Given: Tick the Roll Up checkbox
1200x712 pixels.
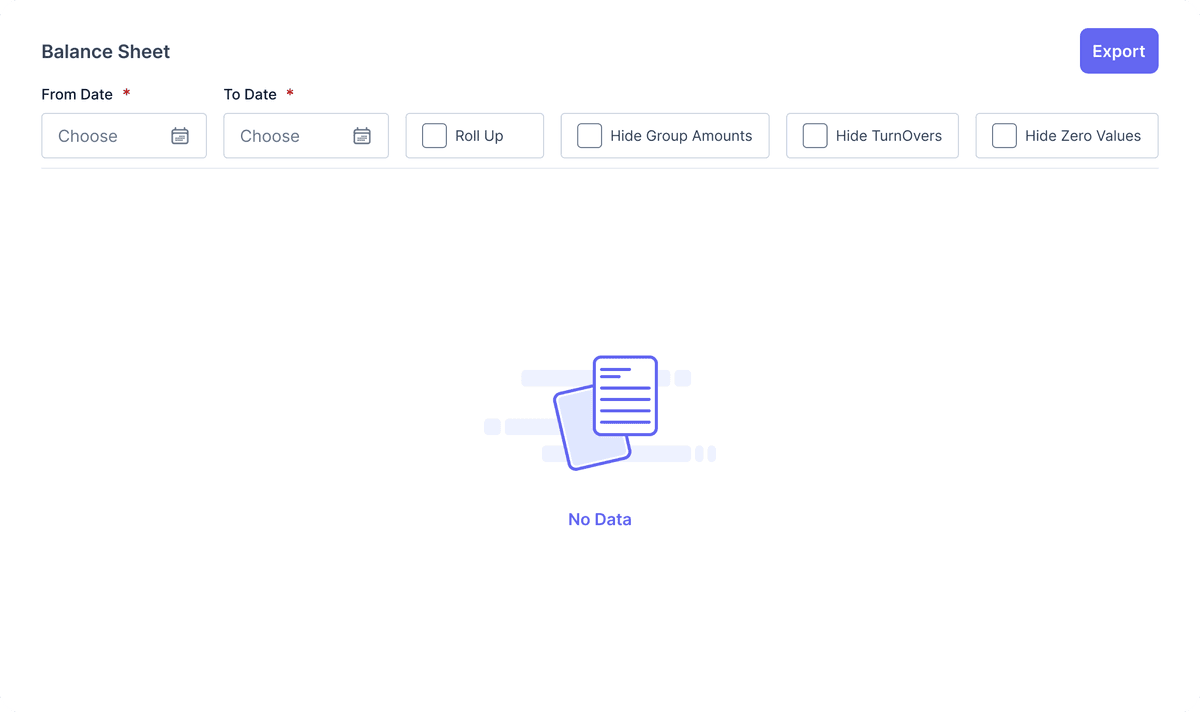Looking at the screenshot, I should 434,136.
